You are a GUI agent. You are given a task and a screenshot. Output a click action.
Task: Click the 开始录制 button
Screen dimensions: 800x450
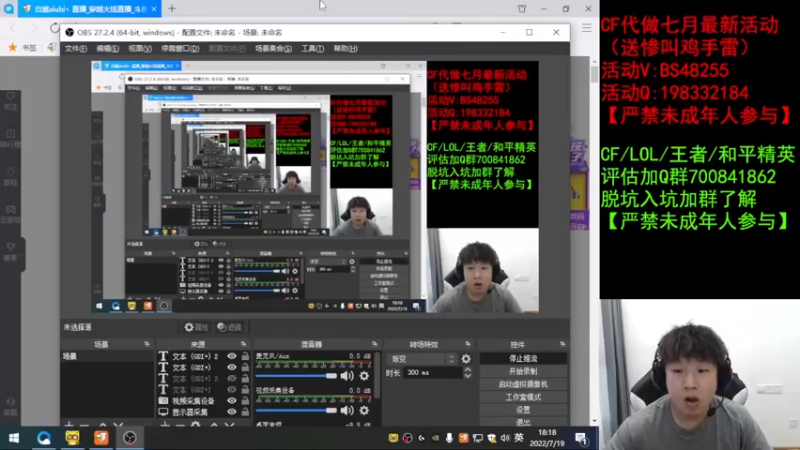click(x=523, y=371)
